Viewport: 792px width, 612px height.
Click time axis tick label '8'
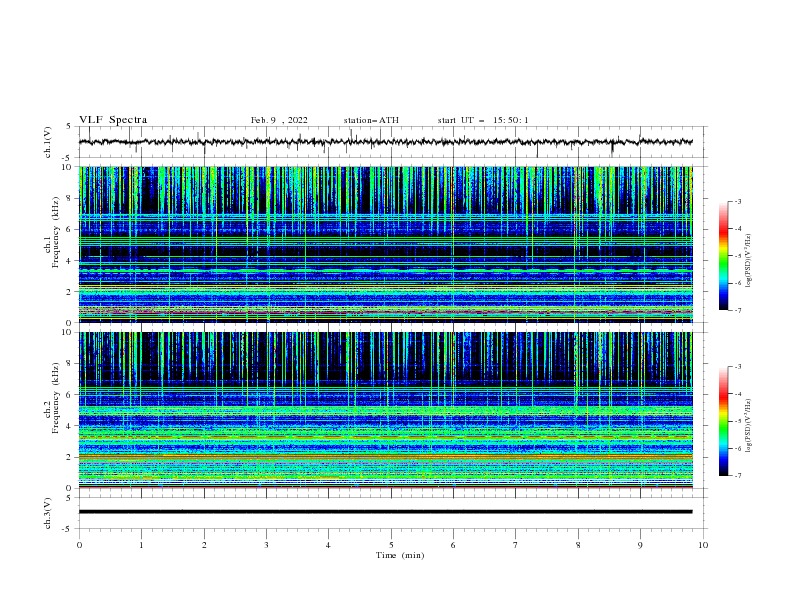pos(578,545)
